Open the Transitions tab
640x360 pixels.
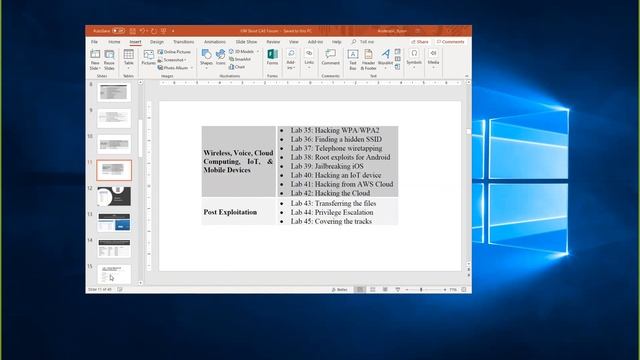pos(184,42)
